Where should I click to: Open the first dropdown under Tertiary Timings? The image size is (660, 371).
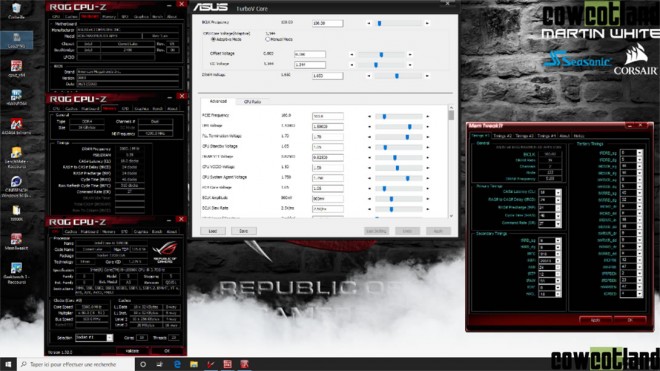639,153
